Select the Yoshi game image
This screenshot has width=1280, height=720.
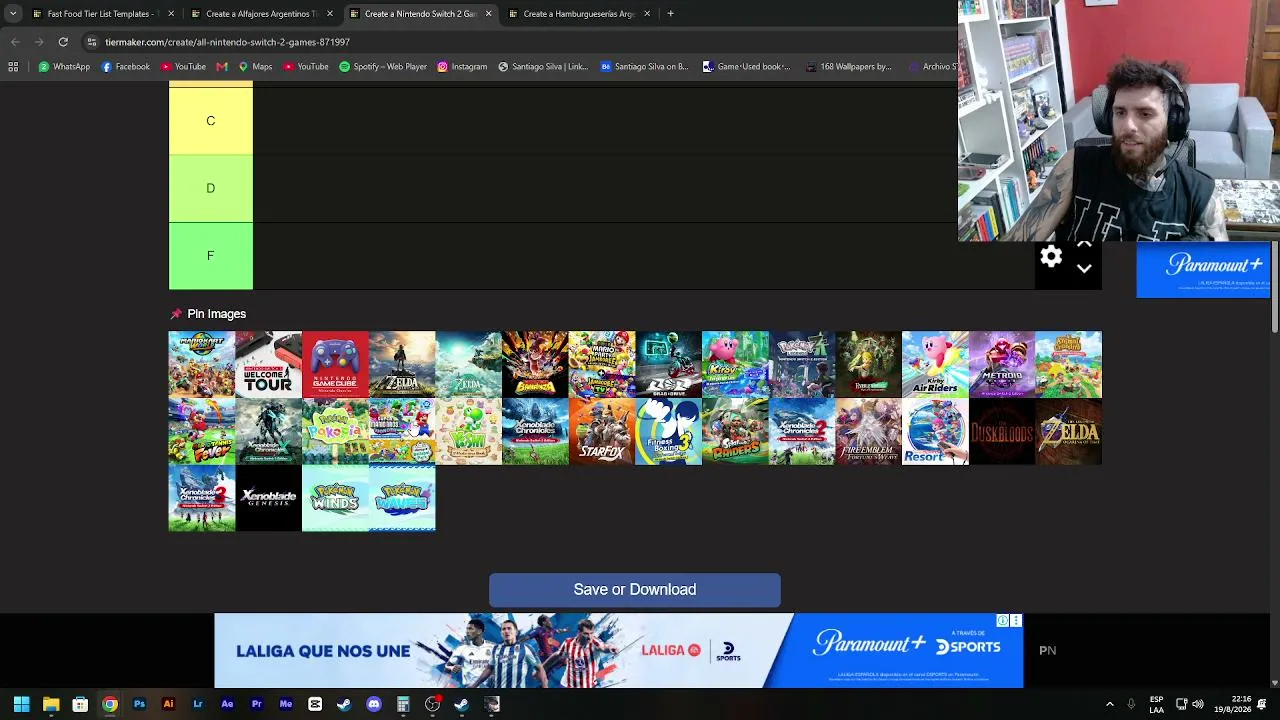point(469,432)
